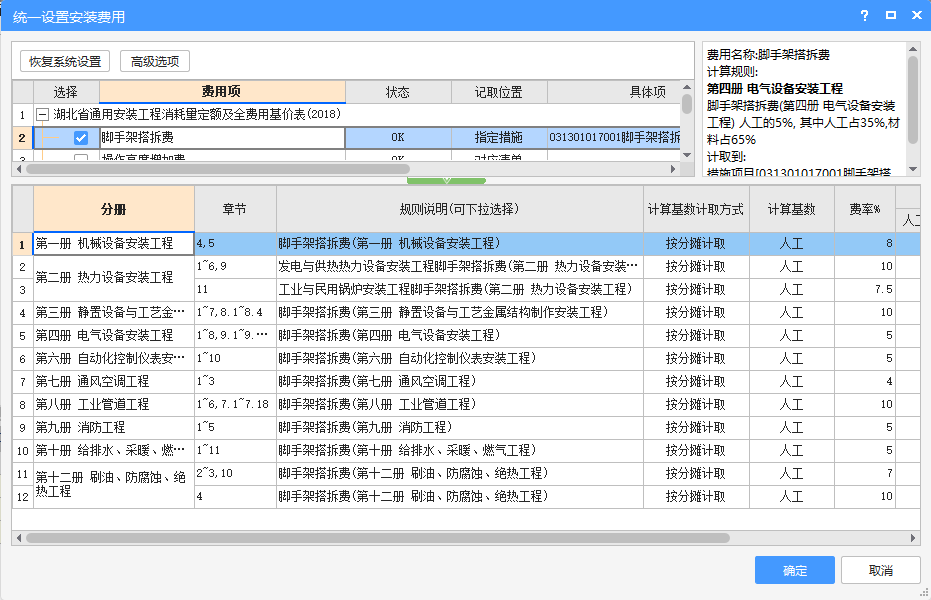Click the lower table horizontal scrollbar
Image resolution: width=931 pixels, height=600 pixels.
pyautogui.click(x=378, y=538)
